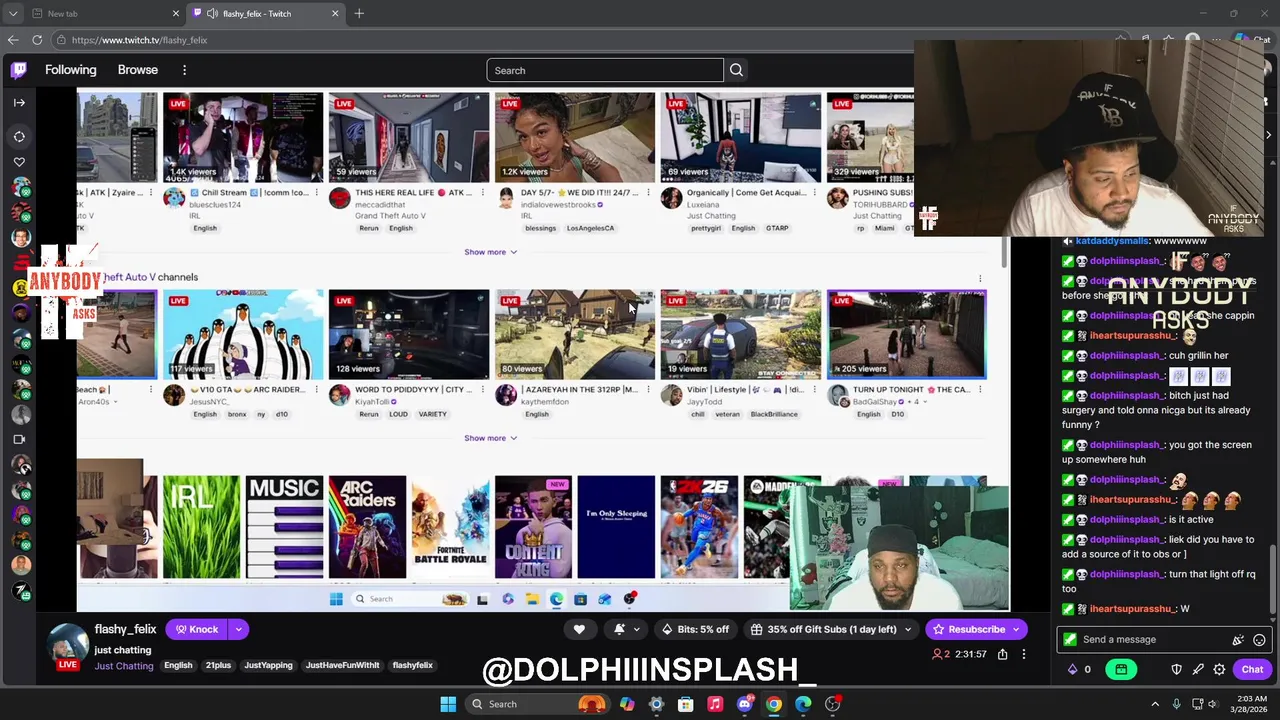The image size is (1280, 720).
Task: Expand the Knock dropdown arrow
Action: pos(238,629)
